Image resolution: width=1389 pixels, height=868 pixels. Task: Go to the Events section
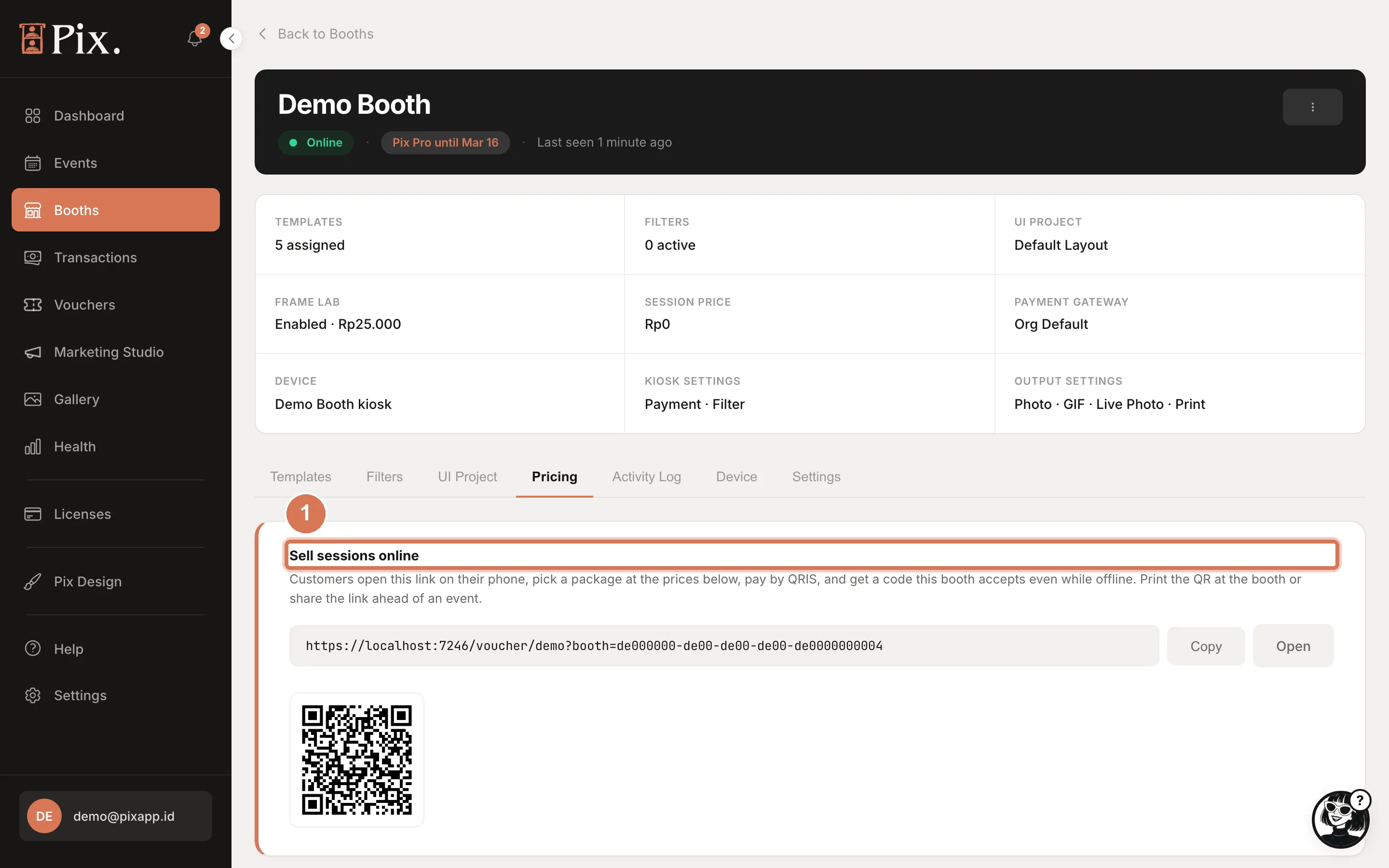pos(115,163)
